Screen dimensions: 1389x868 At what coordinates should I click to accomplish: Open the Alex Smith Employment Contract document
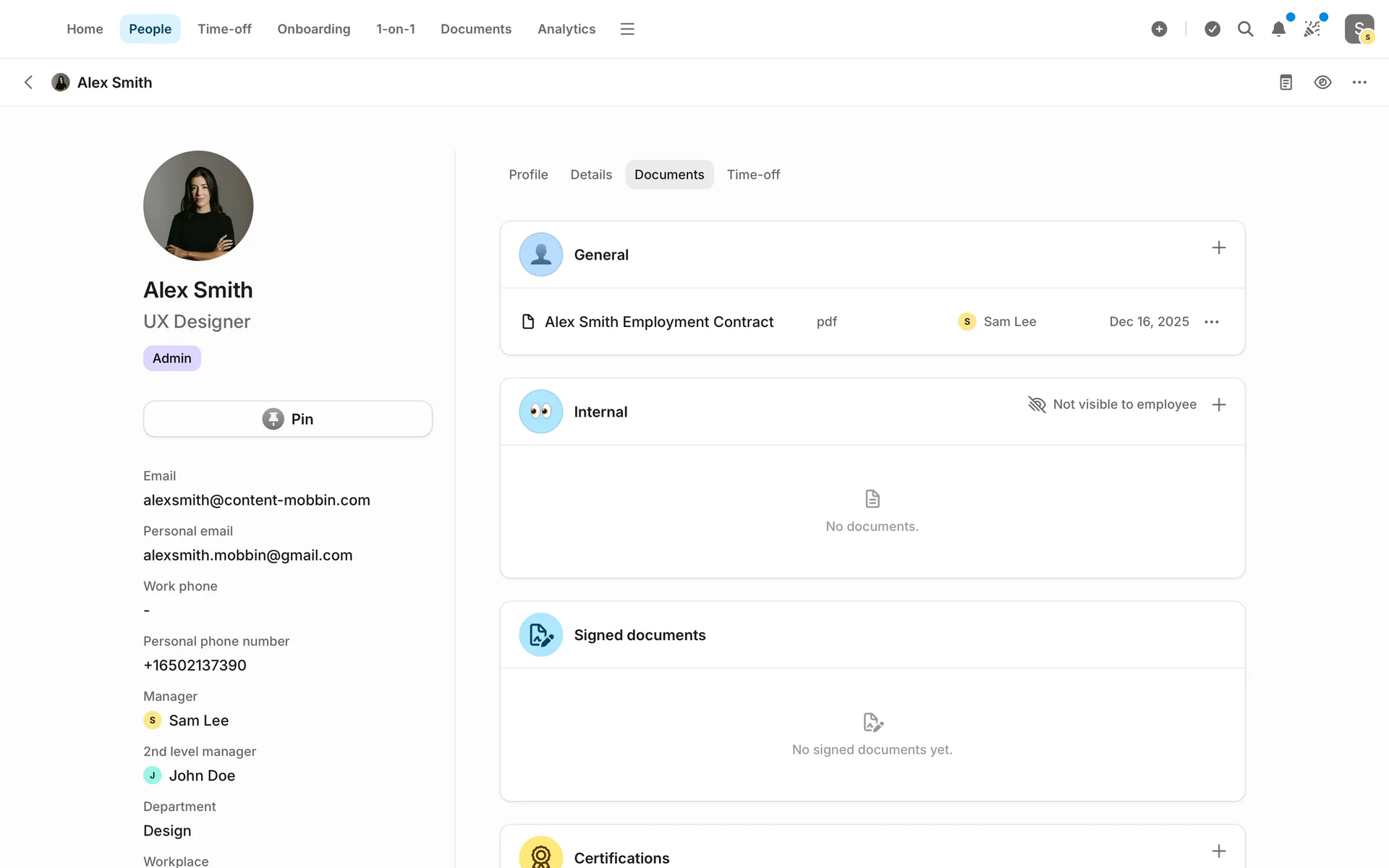click(658, 322)
